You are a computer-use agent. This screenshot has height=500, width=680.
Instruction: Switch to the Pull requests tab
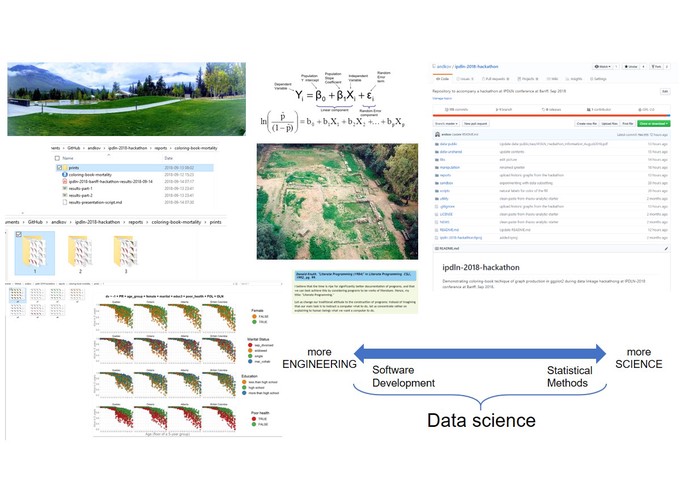pyautogui.click(x=493, y=76)
